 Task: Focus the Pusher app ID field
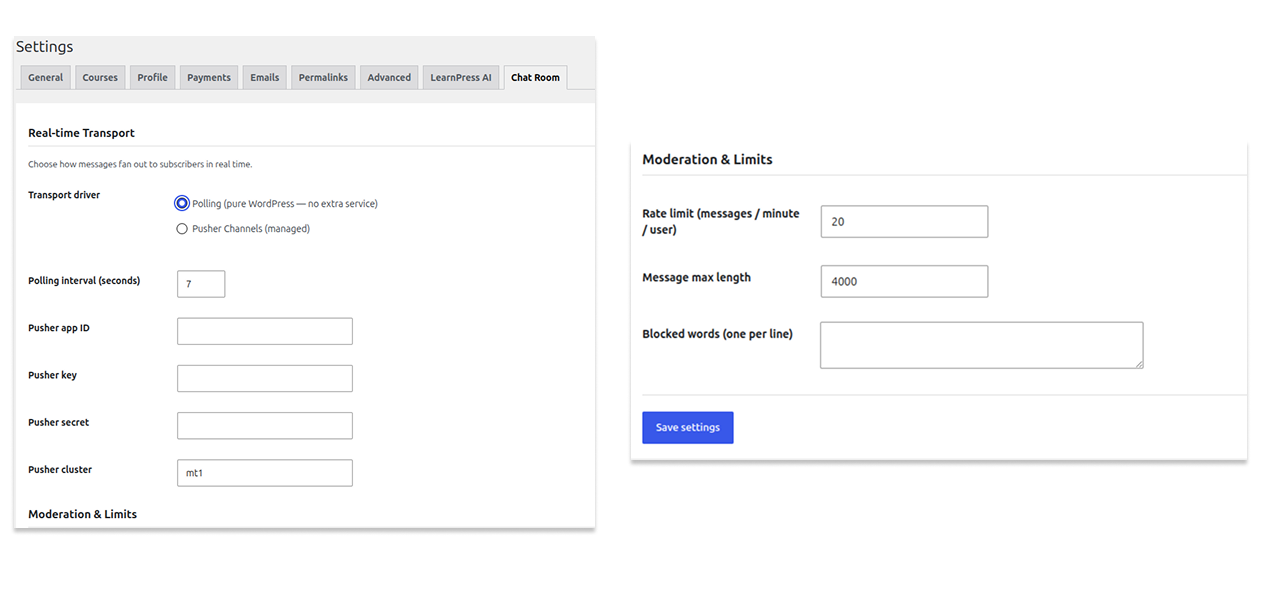point(265,331)
